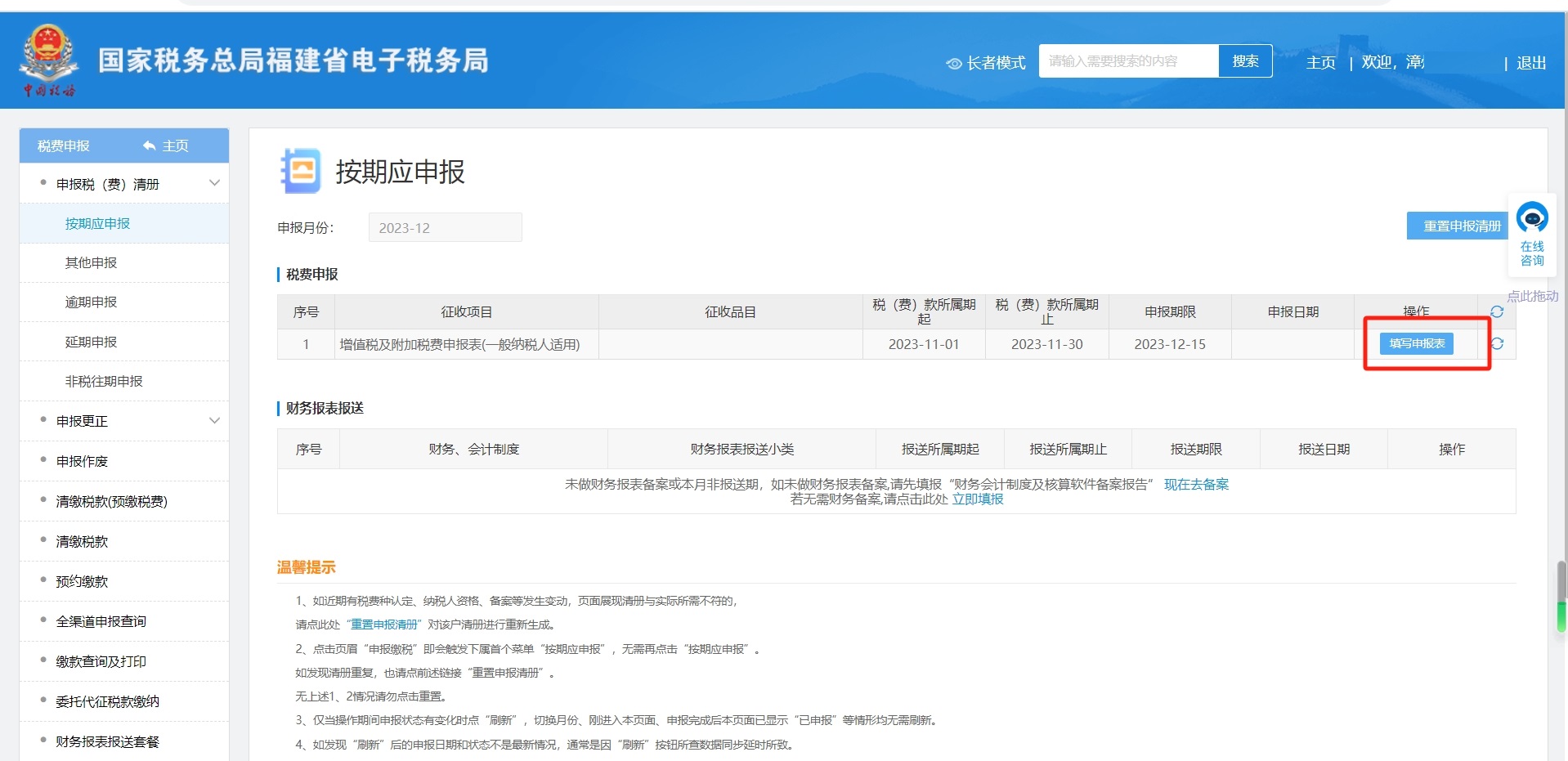Select 其他申报 in the sidebar
Image resolution: width=1568 pixels, height=761 pixels.
(91, 262)
